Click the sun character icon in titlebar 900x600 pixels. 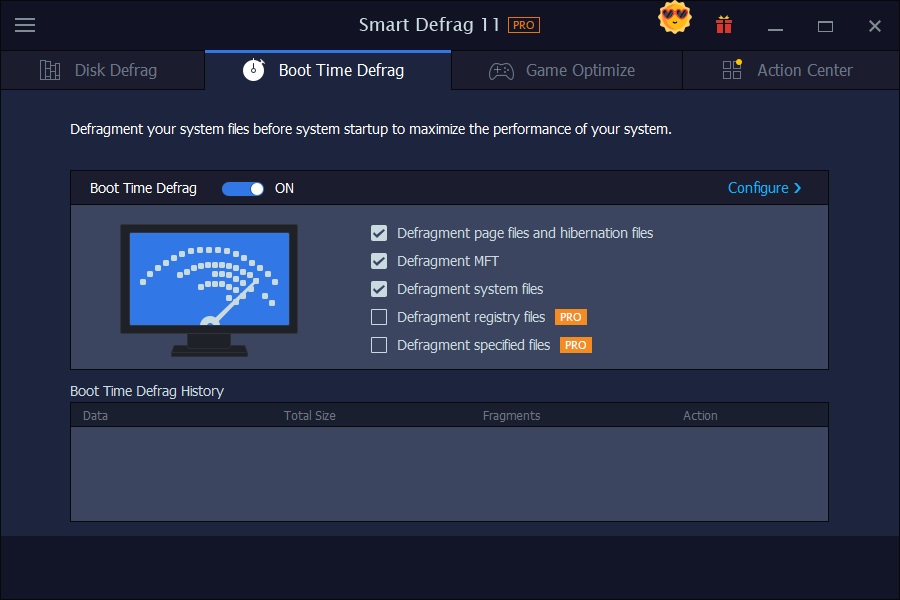[675, 18]
